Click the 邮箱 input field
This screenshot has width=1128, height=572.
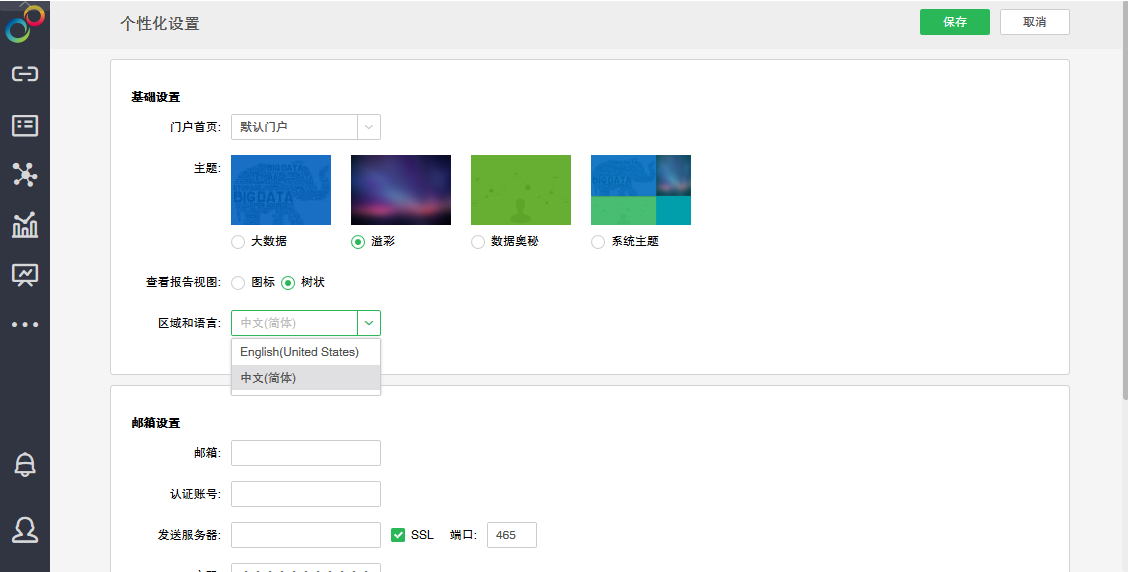(306, 453)
